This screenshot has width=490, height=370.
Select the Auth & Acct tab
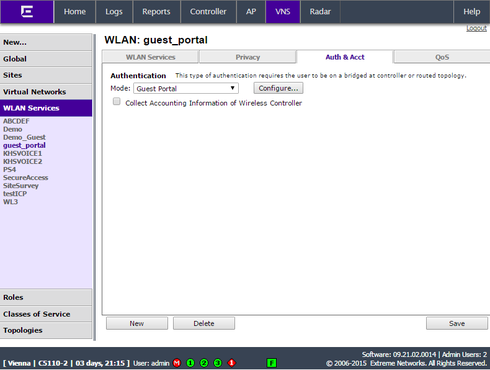pos(345,57)
